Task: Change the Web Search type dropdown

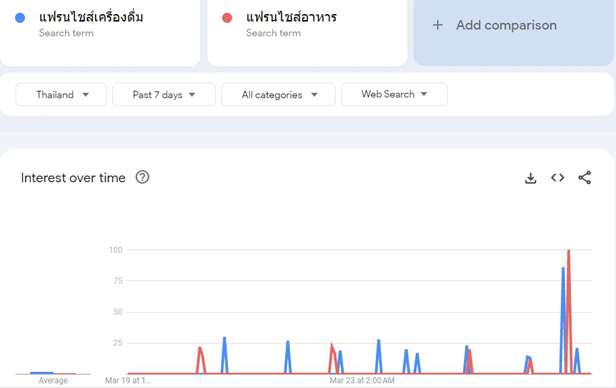Action: (x=394, y=94)
